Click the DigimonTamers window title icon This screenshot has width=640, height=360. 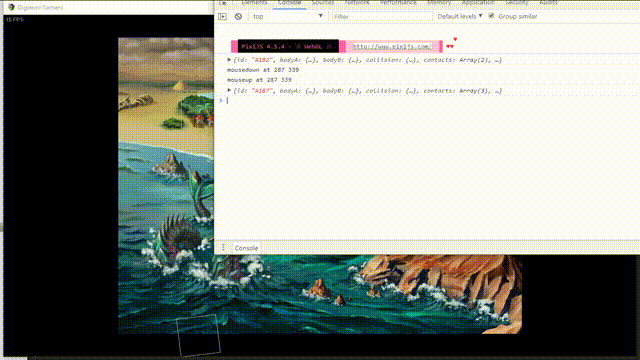click(x=11, y=7)
